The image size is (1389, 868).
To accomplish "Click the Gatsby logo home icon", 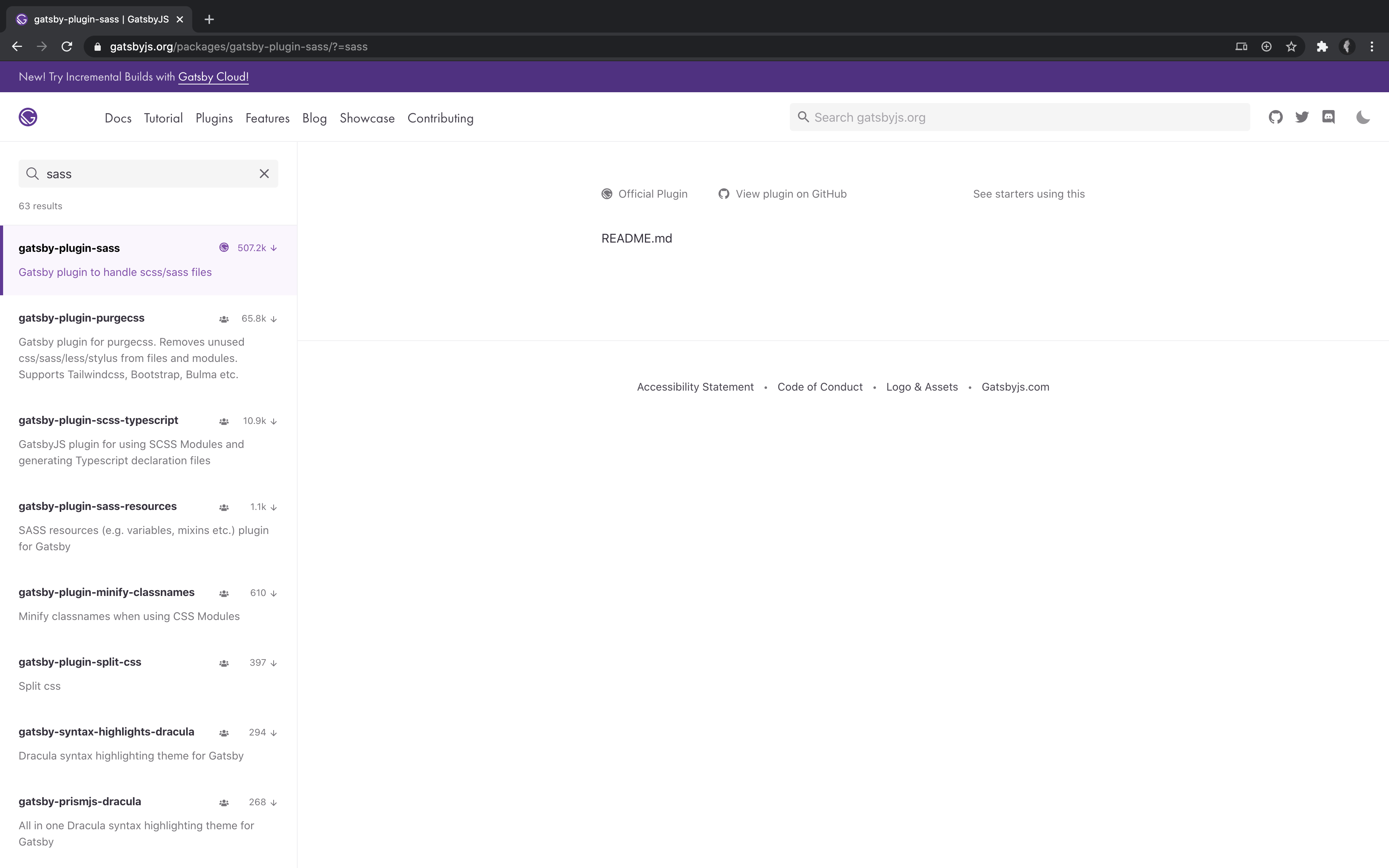I will click(x=28, y=117).
